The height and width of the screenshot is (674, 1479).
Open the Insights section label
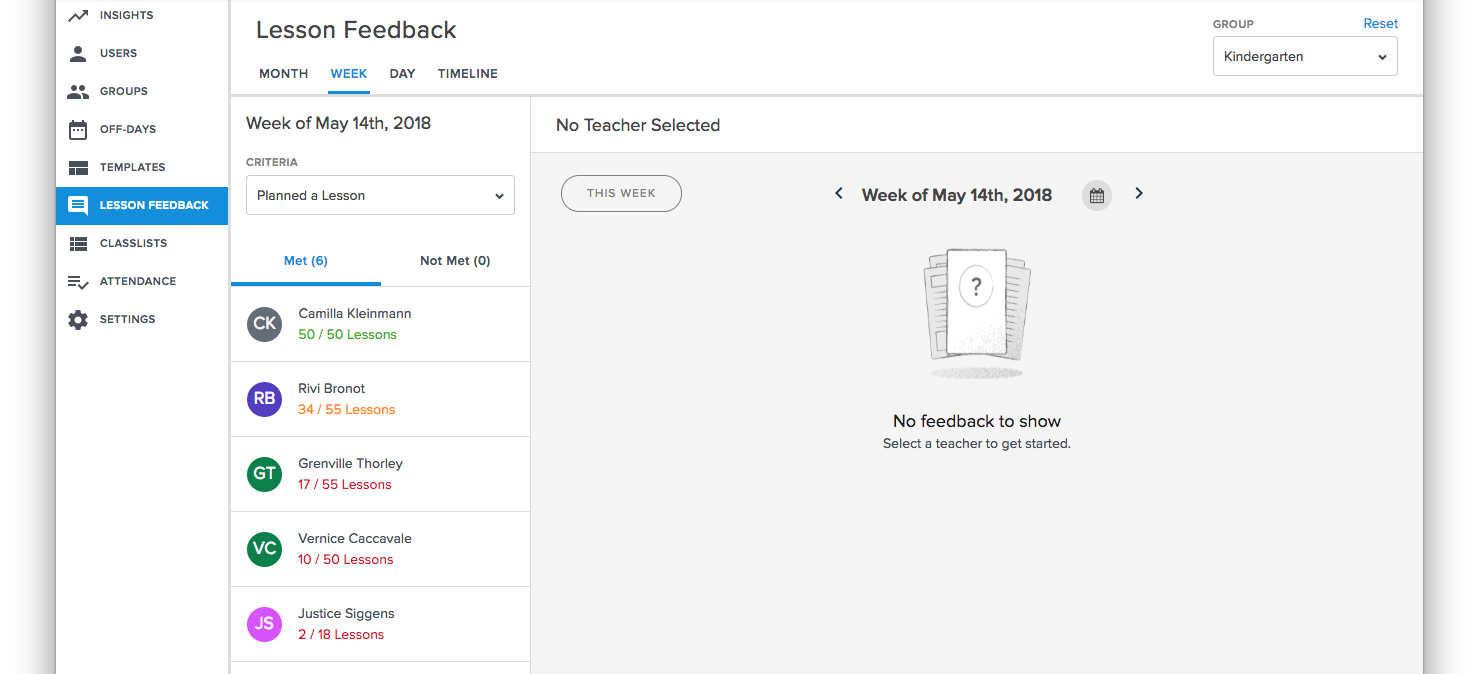click(126, 15)
